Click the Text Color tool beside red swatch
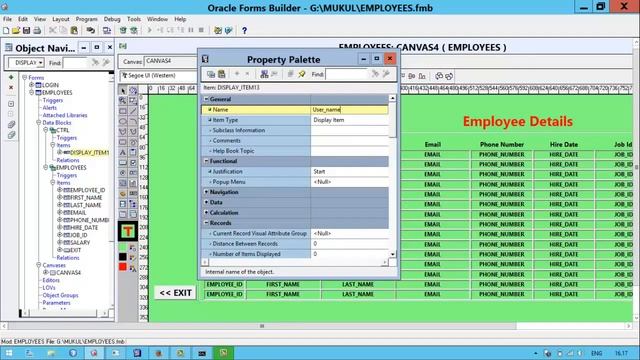 [133, 268]
